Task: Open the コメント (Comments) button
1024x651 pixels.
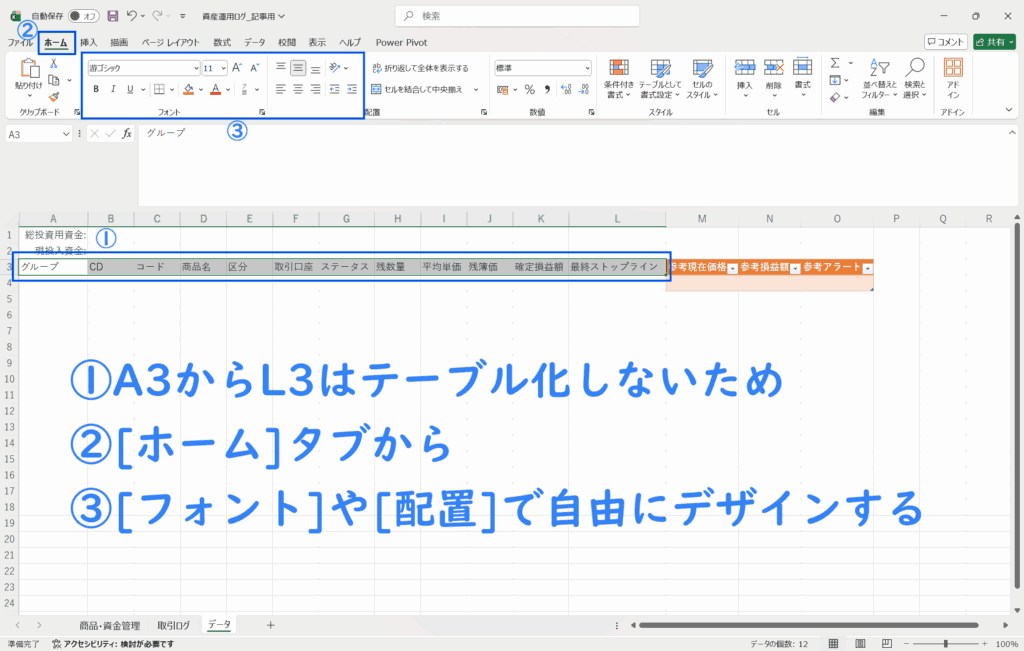Action: pos(945,42)
